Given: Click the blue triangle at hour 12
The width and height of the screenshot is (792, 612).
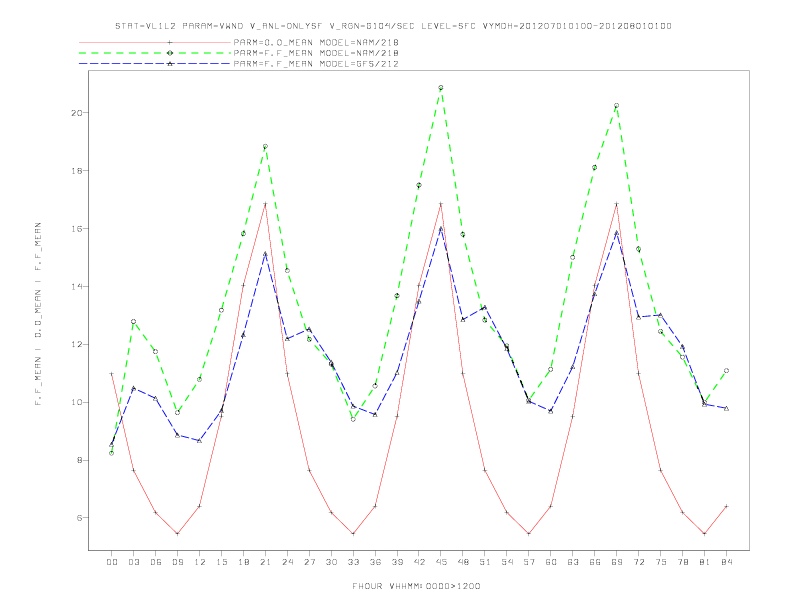Looking at the screenshot, I should tap(200, 441).
